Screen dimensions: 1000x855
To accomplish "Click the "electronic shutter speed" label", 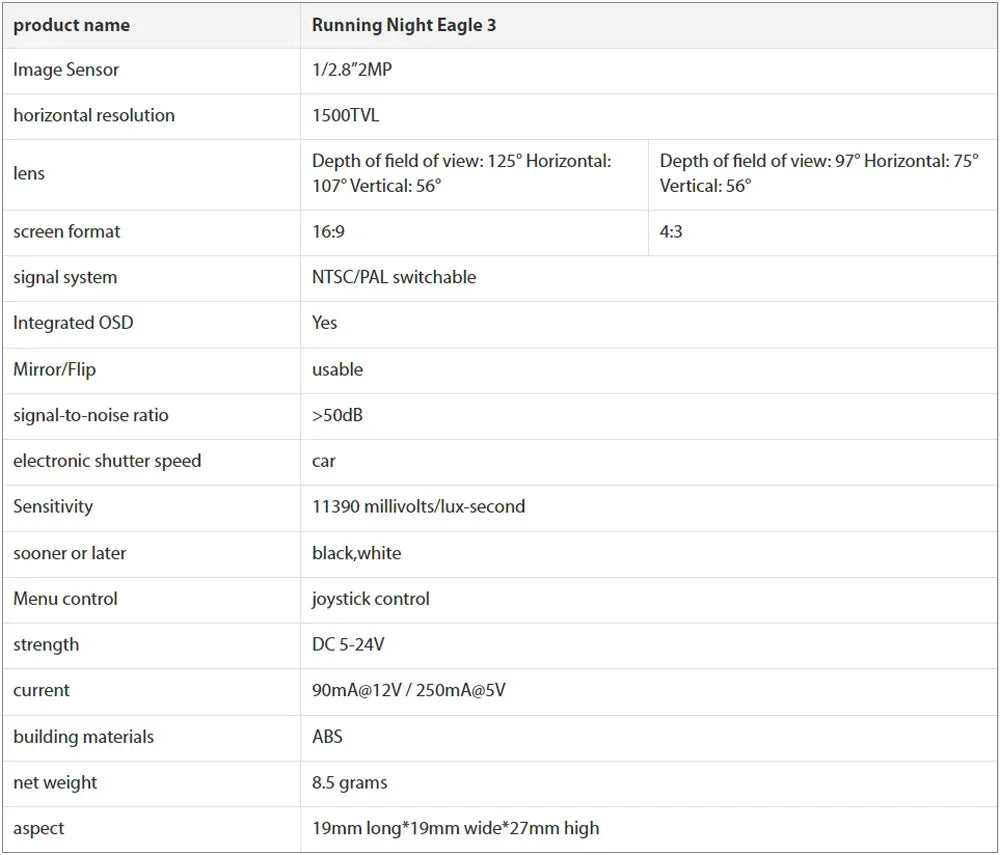I will pos(107,461).
